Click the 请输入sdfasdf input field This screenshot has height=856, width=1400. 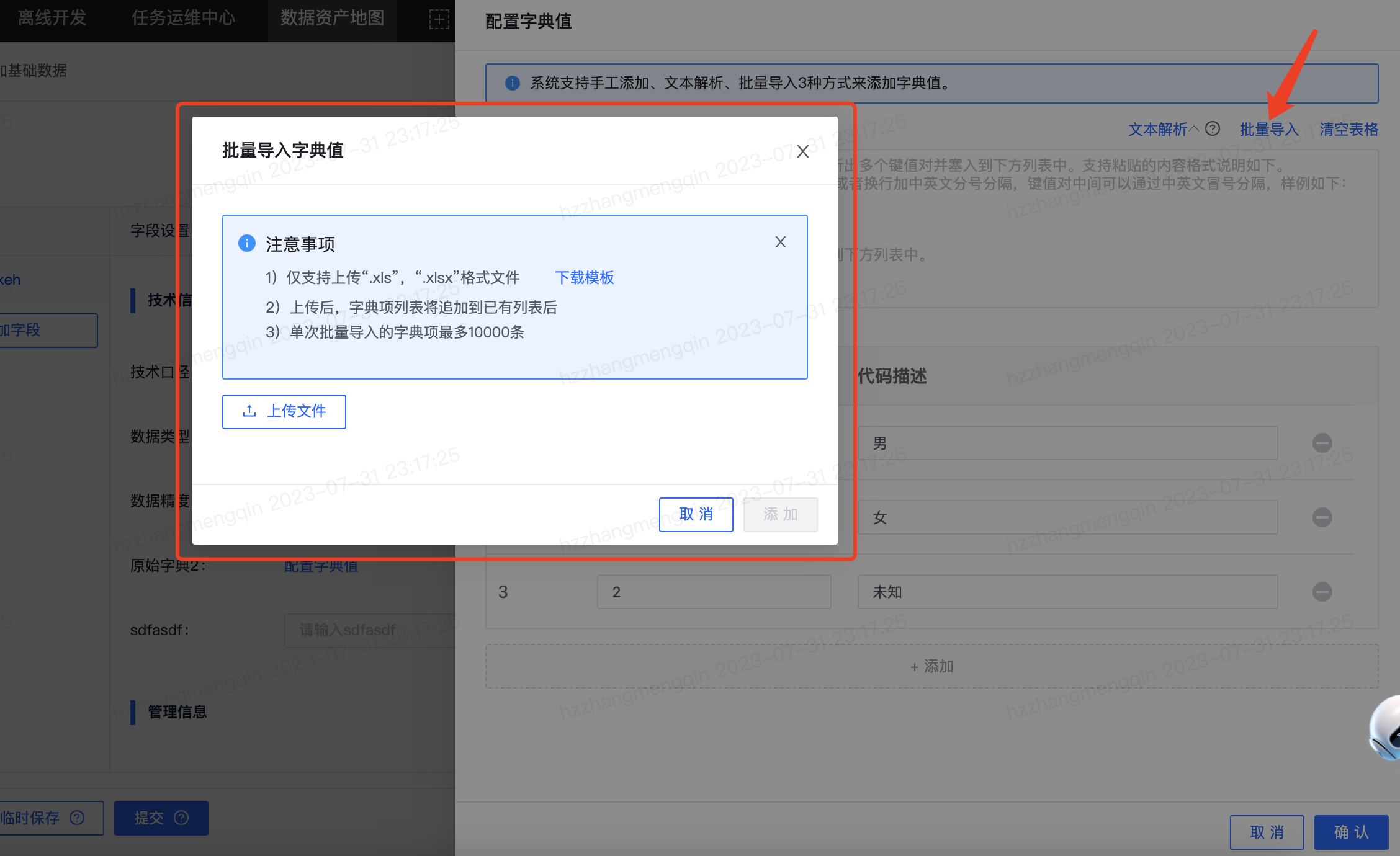pyautogui.click(x=372, y=630)
